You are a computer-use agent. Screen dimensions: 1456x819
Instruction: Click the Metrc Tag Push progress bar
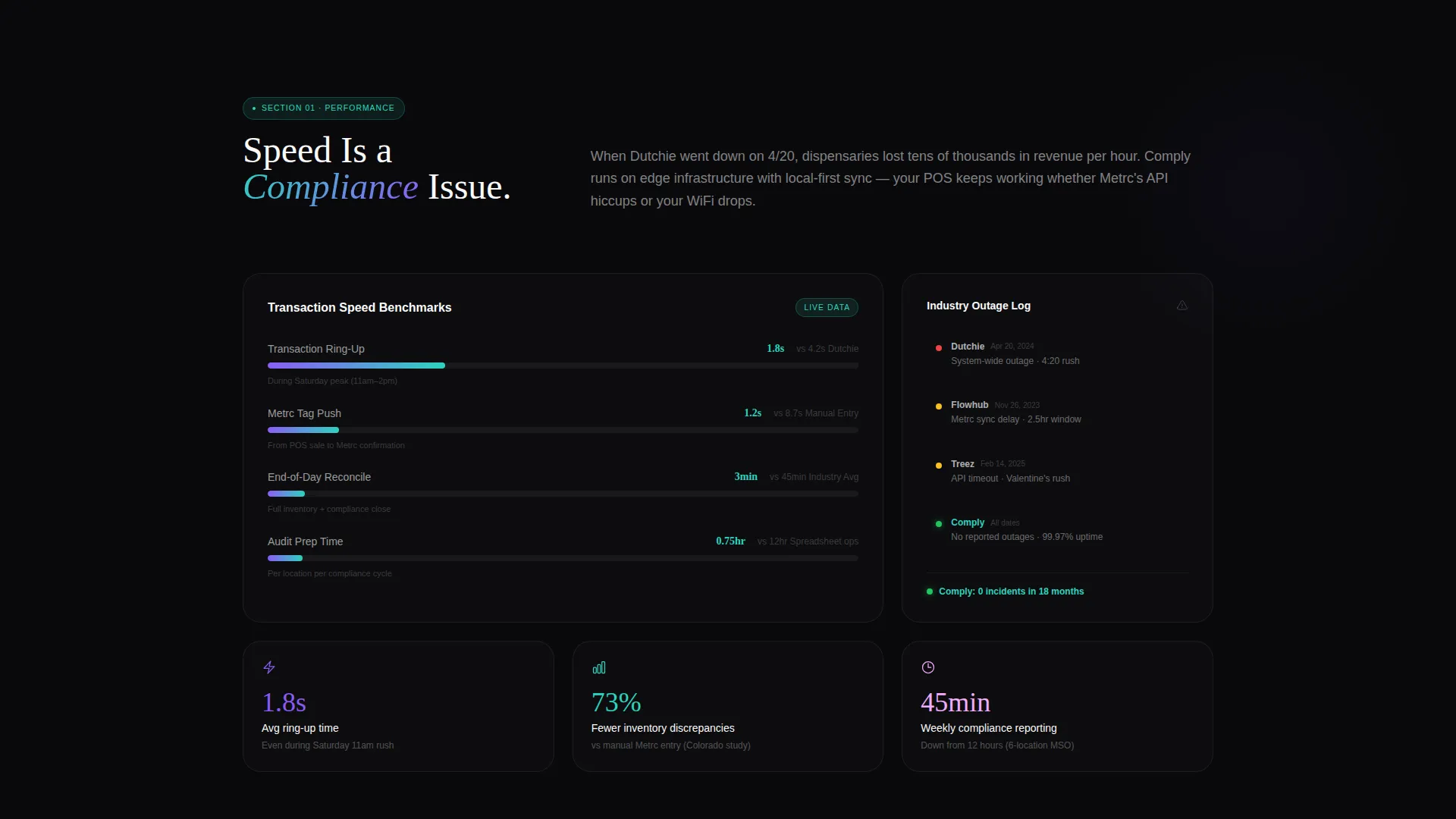563,430
